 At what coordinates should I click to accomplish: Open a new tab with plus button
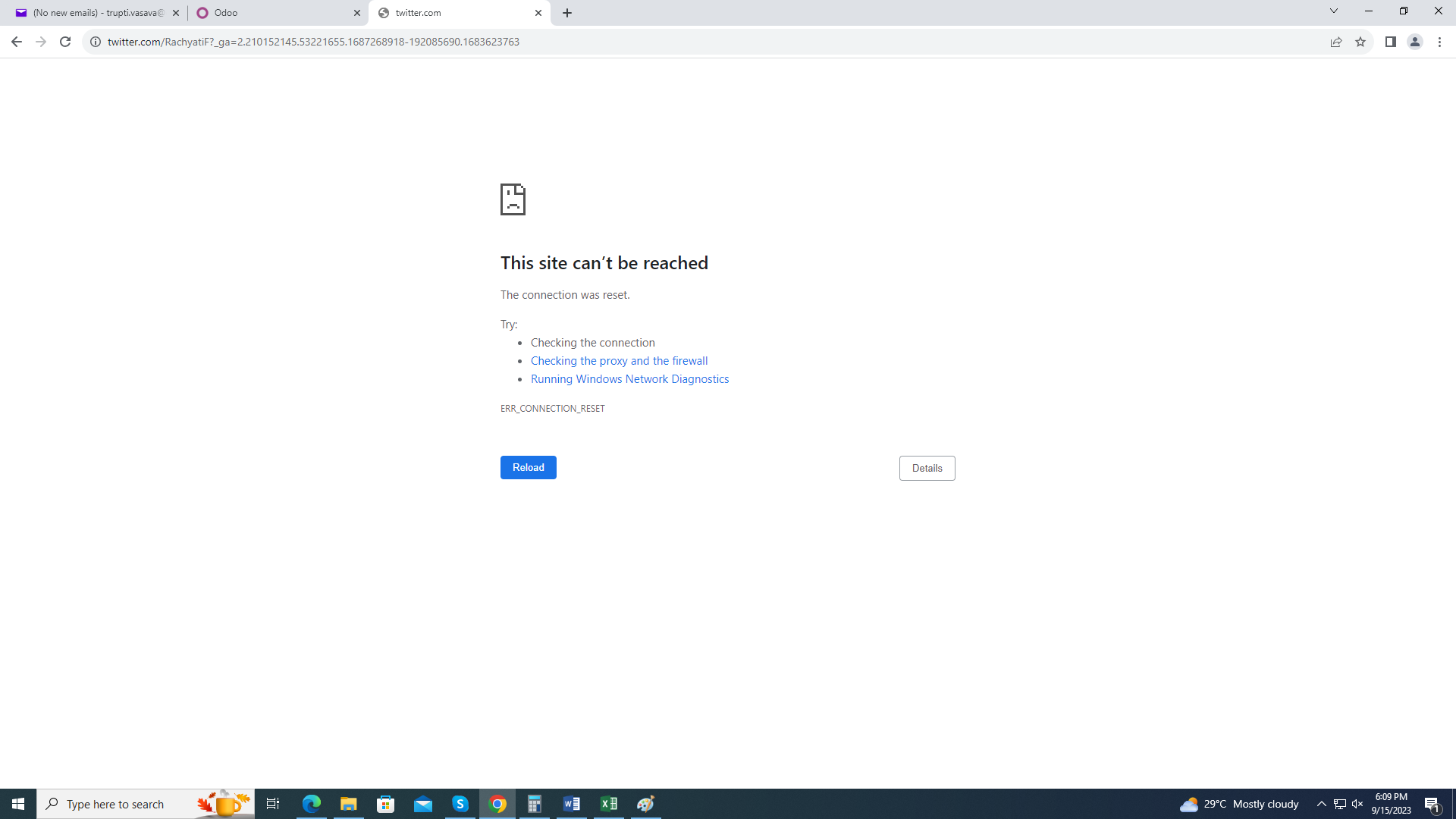point(567,13)
